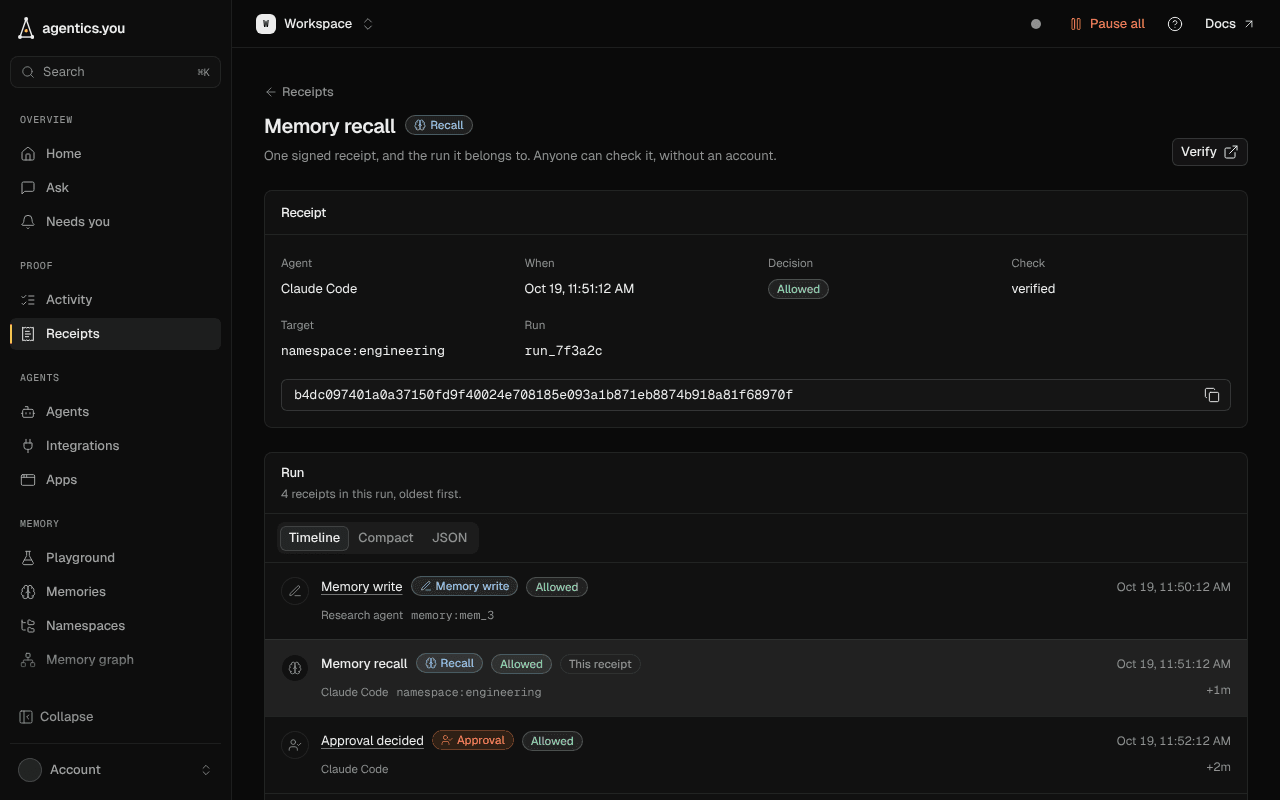
Task: Open the Memory write receipt link
Action: coord(361,587)
